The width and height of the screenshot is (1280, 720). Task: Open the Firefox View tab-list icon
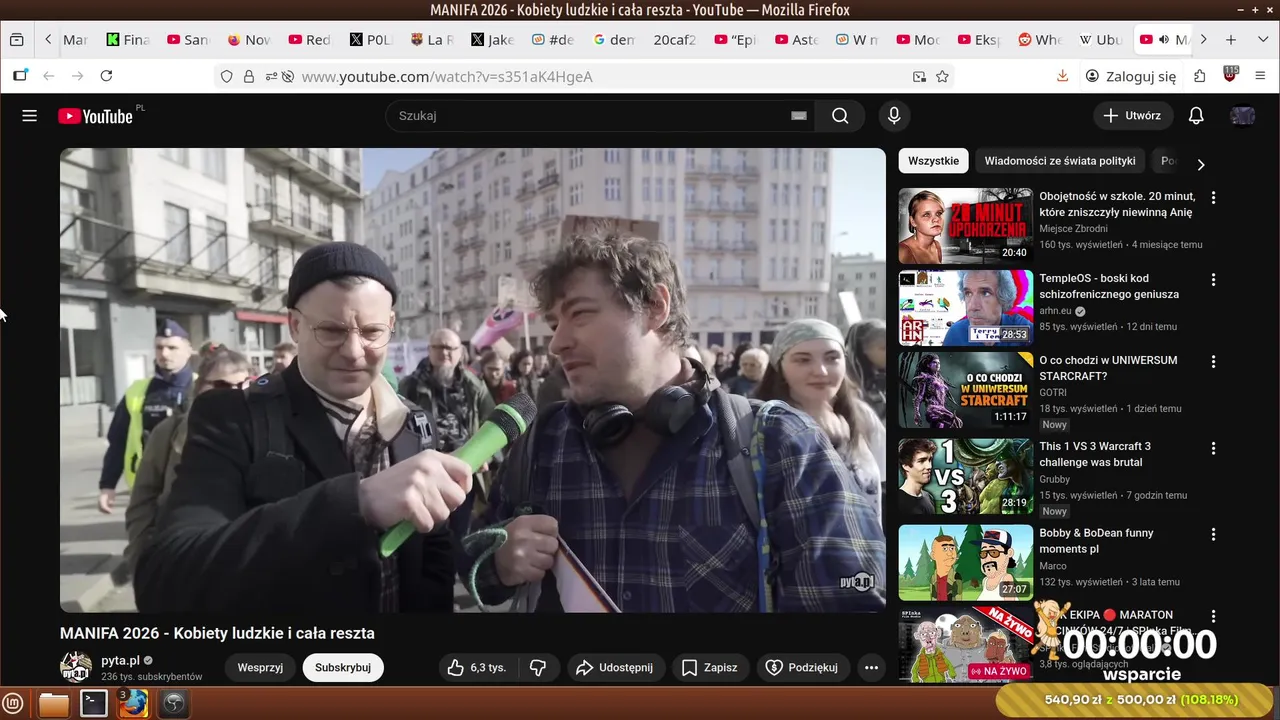(x=16, y=40)
